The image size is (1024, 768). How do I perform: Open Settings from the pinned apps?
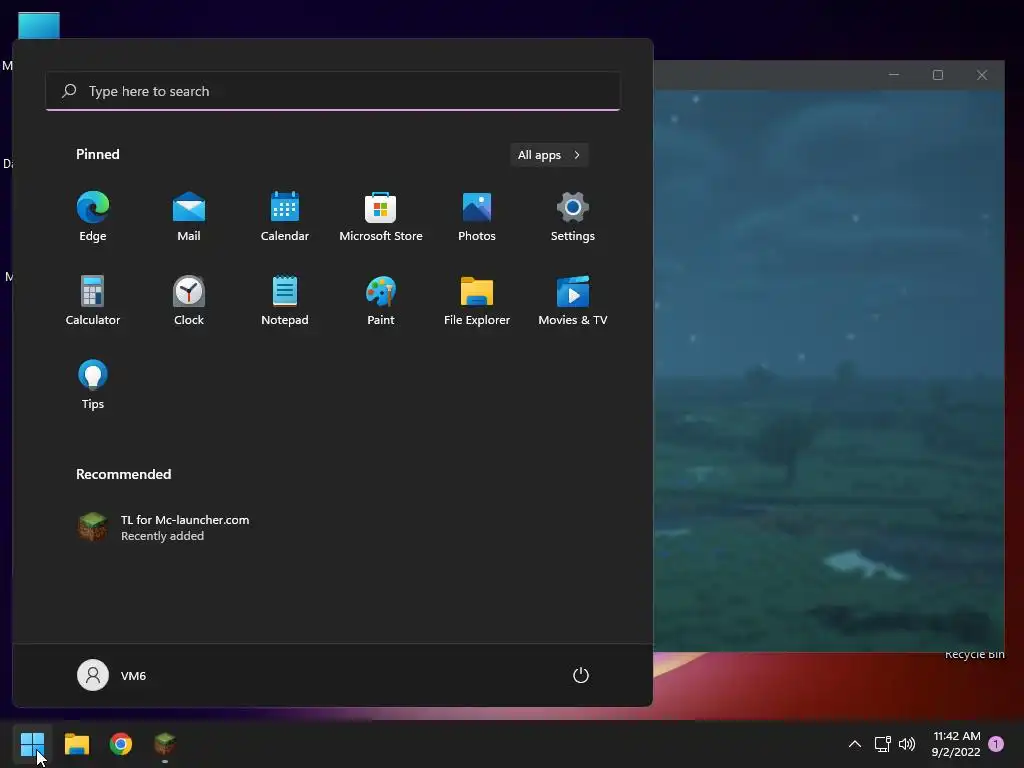click(573, 217)
